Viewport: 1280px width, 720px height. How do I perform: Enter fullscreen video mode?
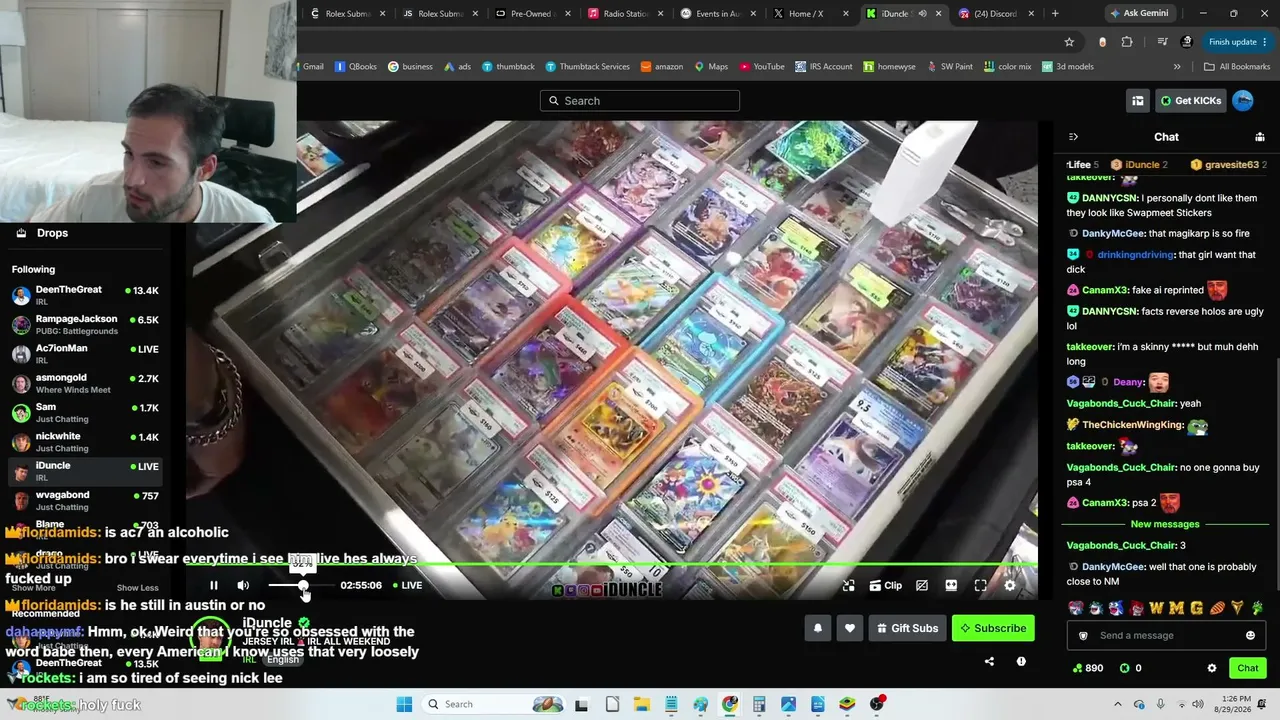[x=980, y=586]
